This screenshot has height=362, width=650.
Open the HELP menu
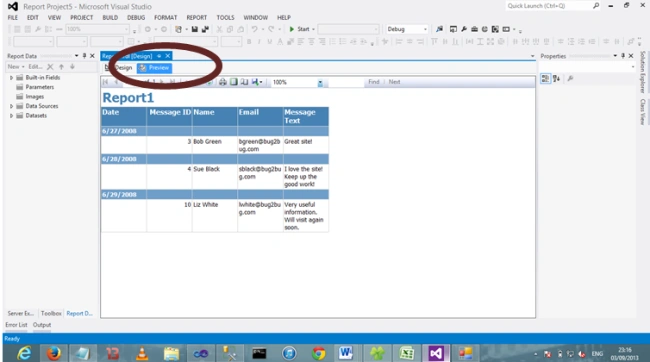[x=284, y=17]
